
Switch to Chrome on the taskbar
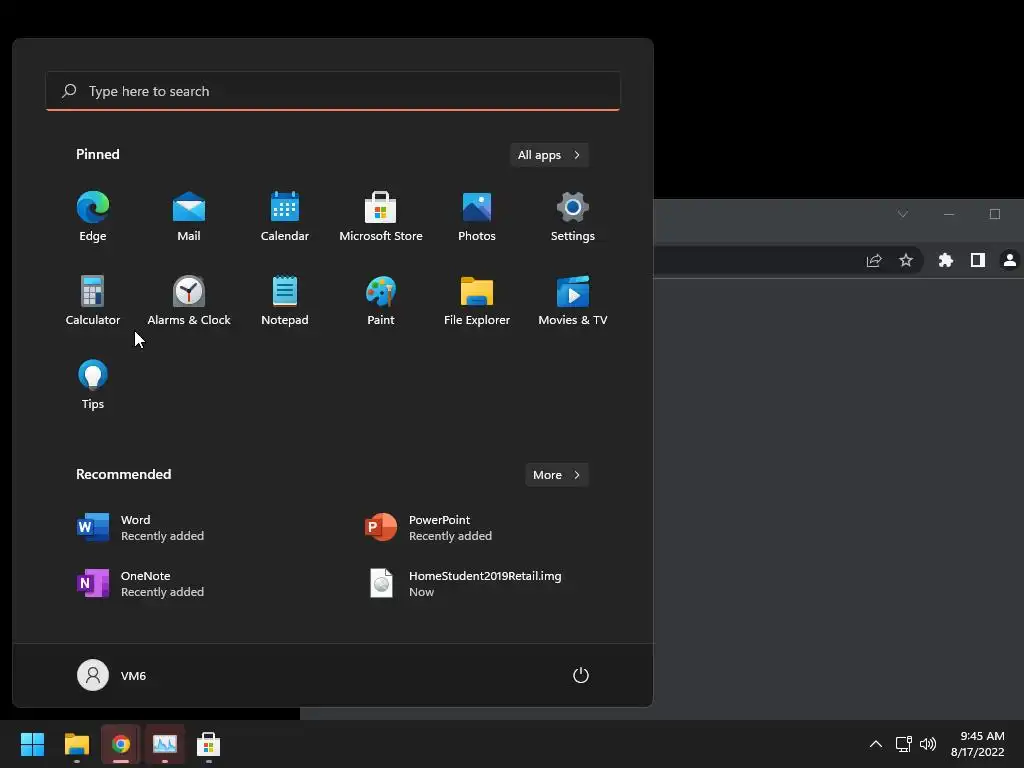pos(121,744)
